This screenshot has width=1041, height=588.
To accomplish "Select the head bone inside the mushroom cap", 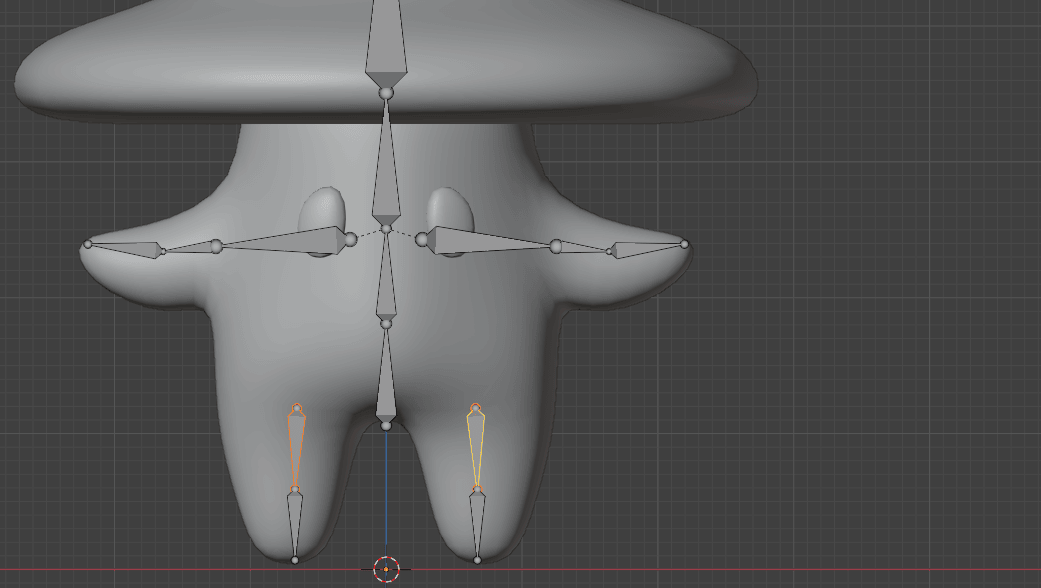I will click(386, 45).
